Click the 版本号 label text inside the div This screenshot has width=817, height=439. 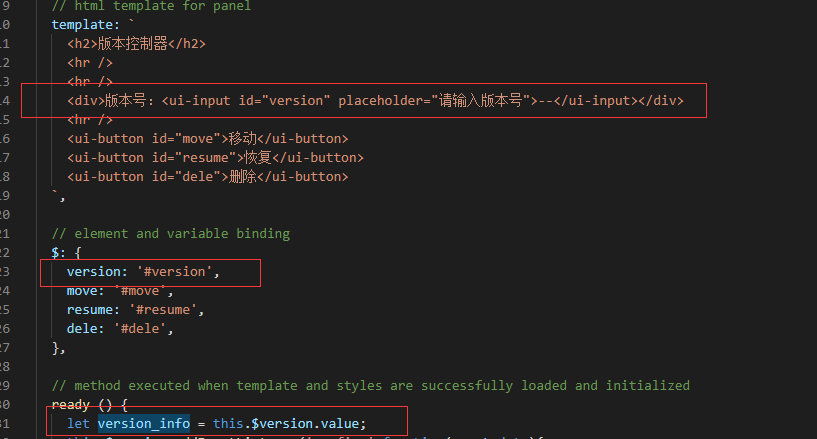(121, 101)
